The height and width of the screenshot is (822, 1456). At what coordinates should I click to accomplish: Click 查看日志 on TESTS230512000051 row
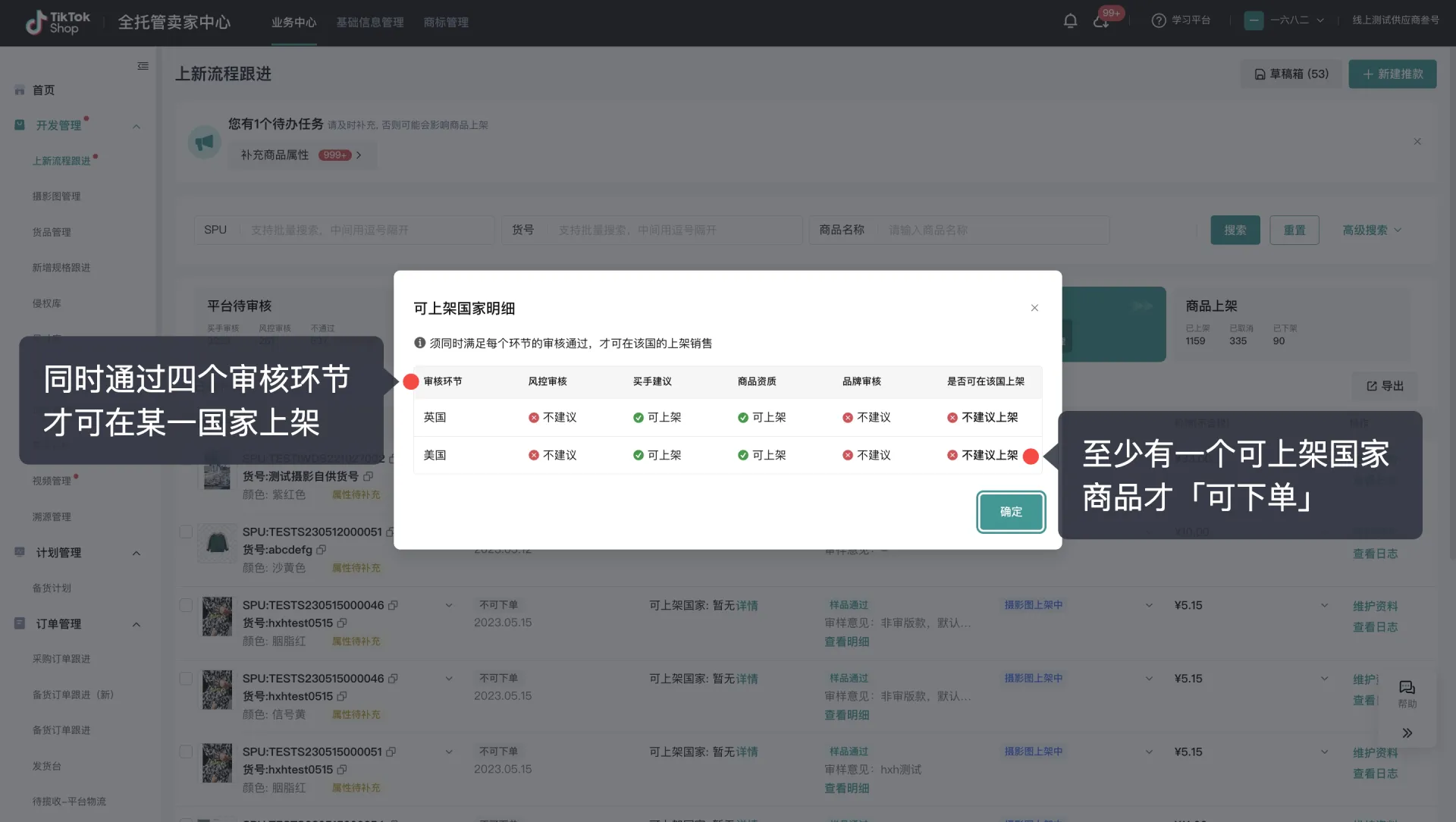click(1376, 554)
